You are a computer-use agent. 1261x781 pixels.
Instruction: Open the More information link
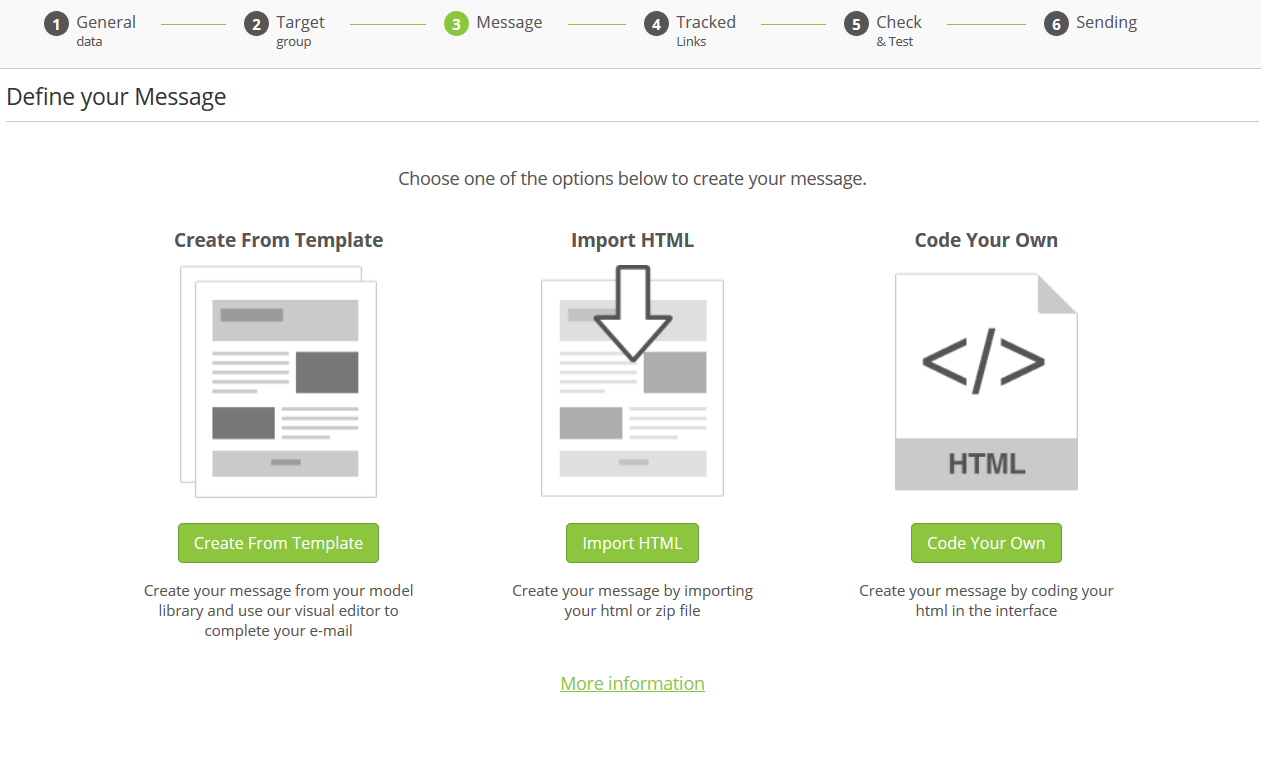point(632,683)
